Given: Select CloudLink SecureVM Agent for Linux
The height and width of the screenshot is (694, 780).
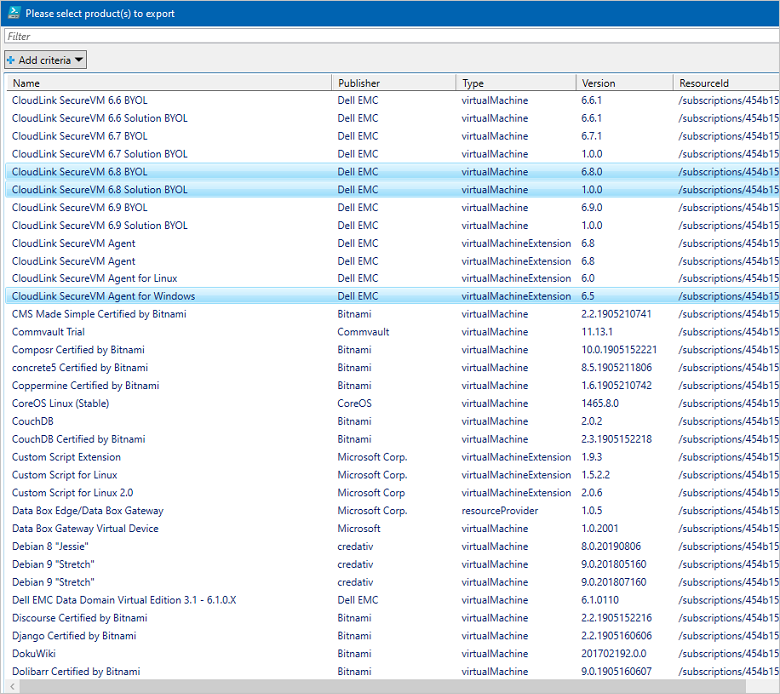Looking at the screenshot, I should coord(392,279).
